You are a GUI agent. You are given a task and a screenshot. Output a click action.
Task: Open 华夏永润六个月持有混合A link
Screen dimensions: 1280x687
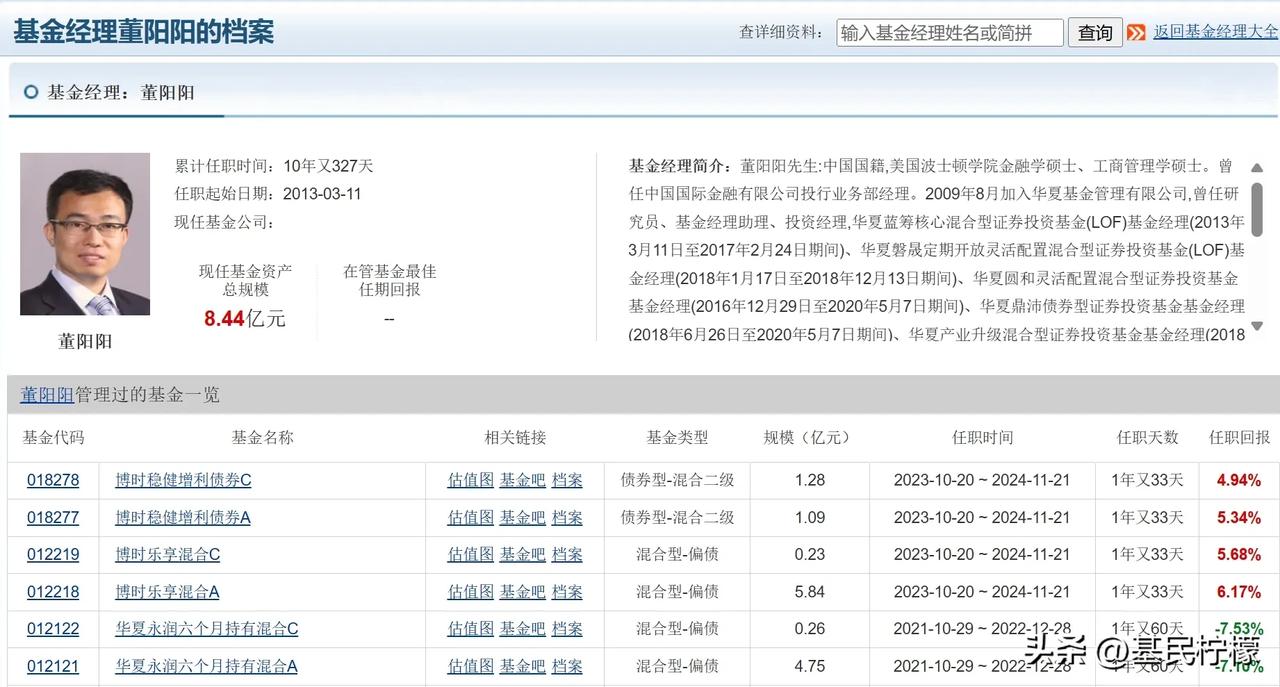(x=207, y=666)
